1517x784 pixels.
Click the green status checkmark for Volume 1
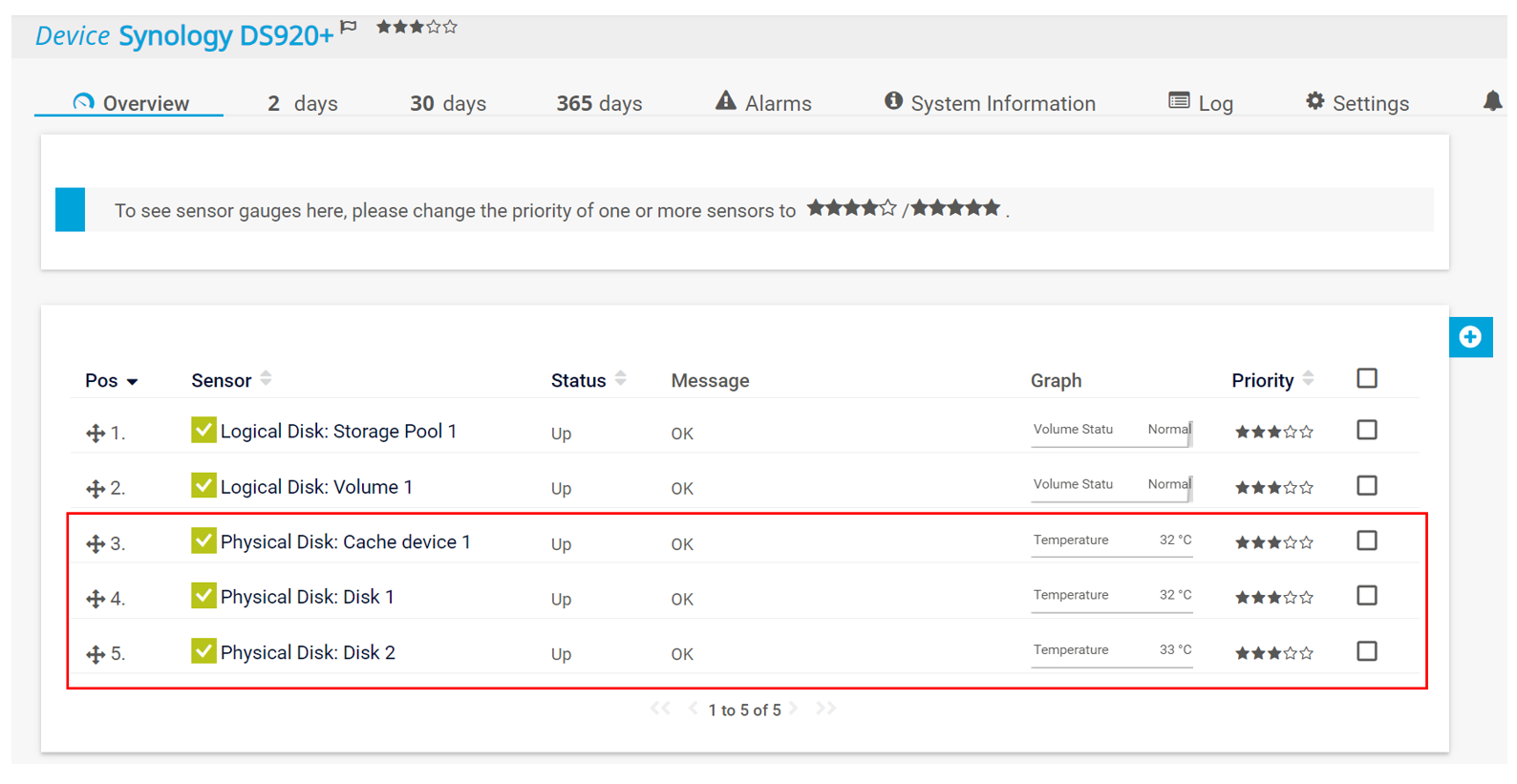tap(203, 486)
